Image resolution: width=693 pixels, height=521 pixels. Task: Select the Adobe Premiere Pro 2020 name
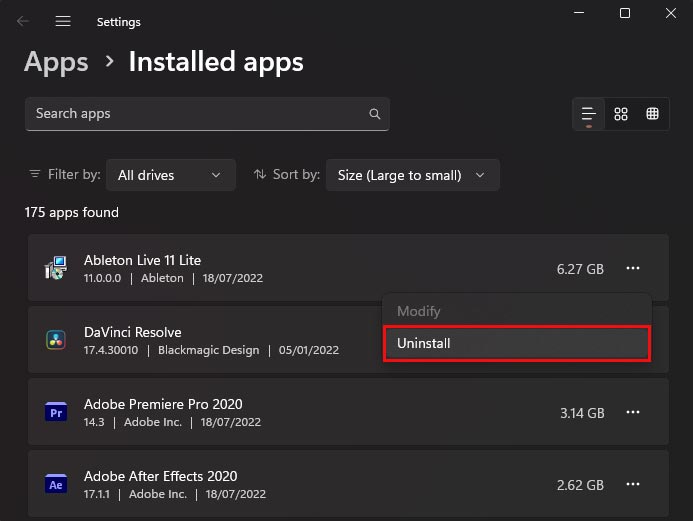click(163, 404)
